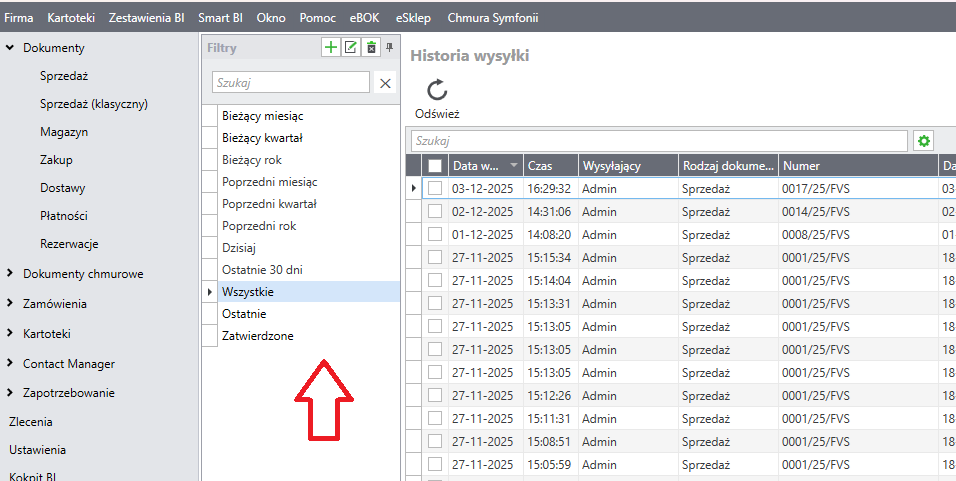Pin the Filtry panel with pushpin icon

pos(390,47)
